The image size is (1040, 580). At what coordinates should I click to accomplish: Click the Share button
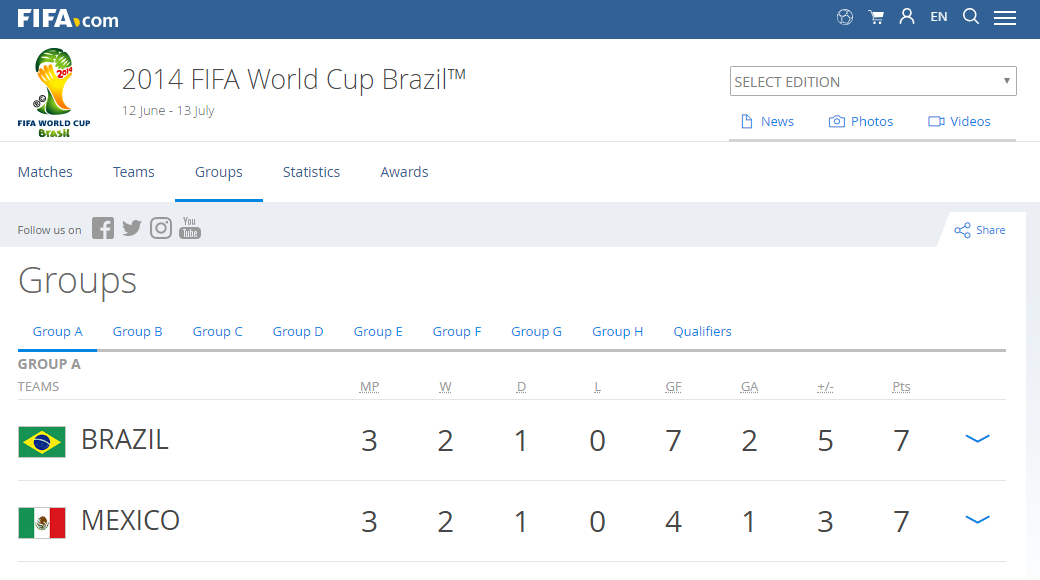[x=980, y=230]
